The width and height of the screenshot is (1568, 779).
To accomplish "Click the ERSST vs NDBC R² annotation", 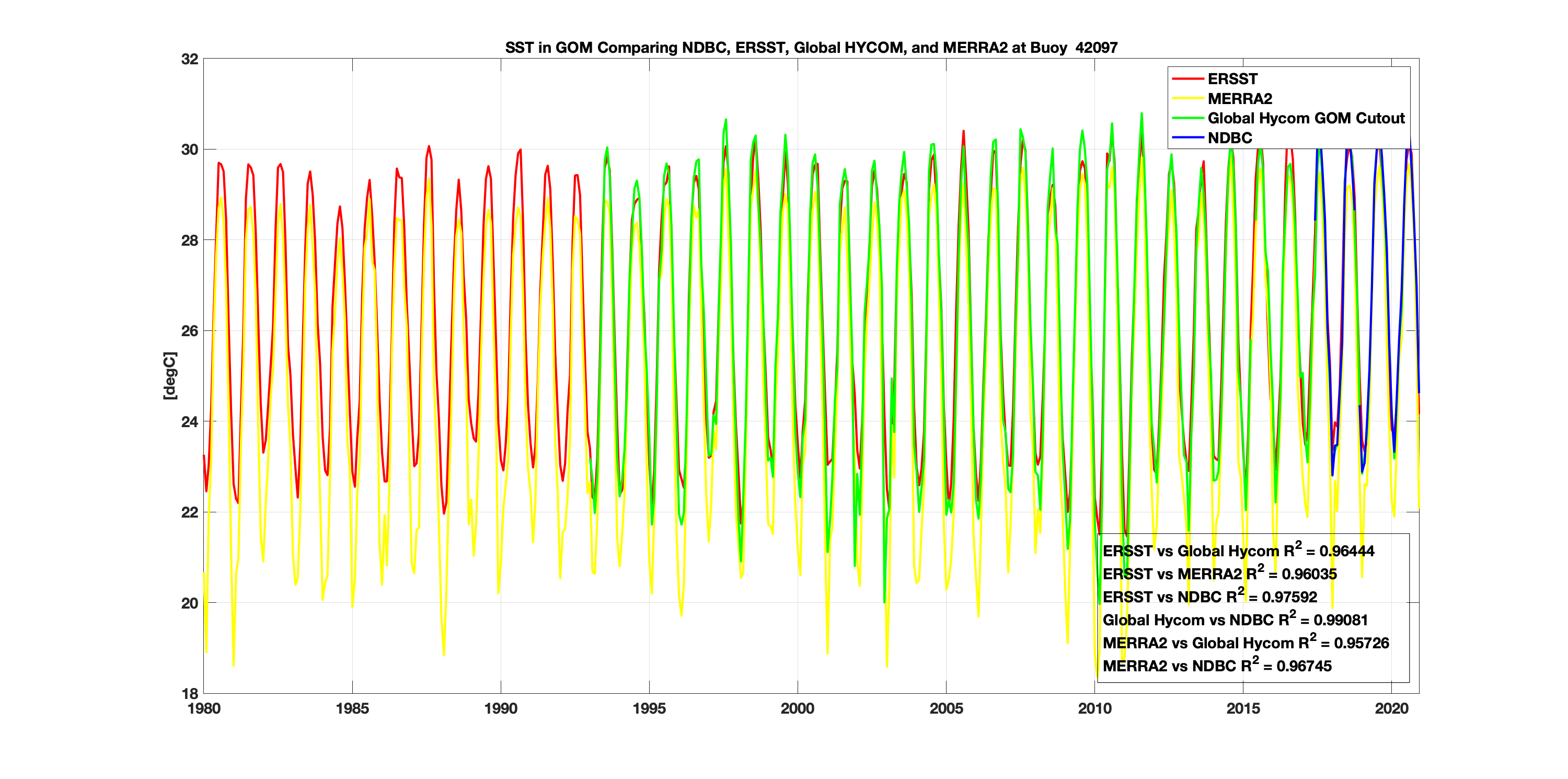I will pyautogui.click(x=1209, y=597).
